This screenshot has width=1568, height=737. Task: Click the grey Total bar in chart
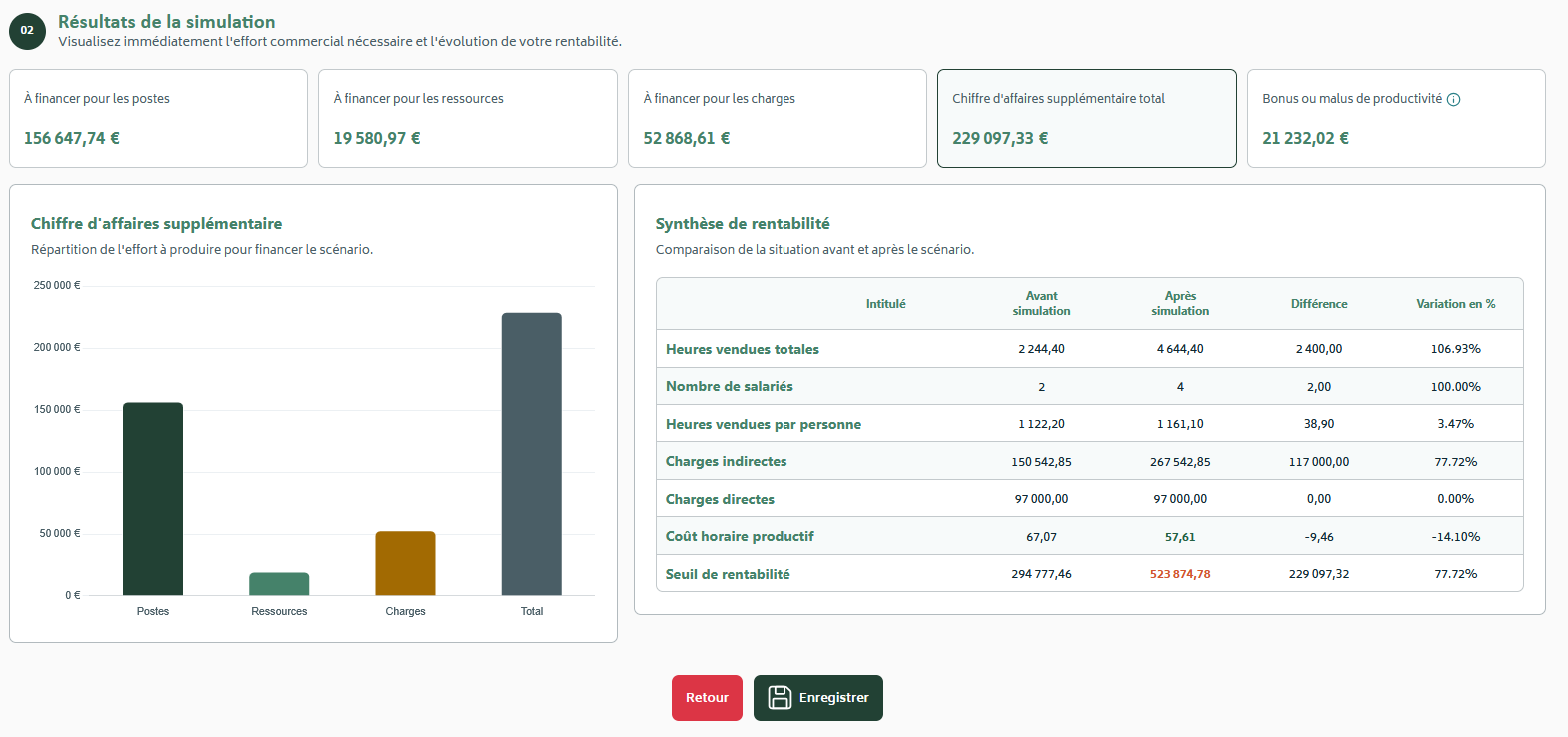[x=532, y=454]
